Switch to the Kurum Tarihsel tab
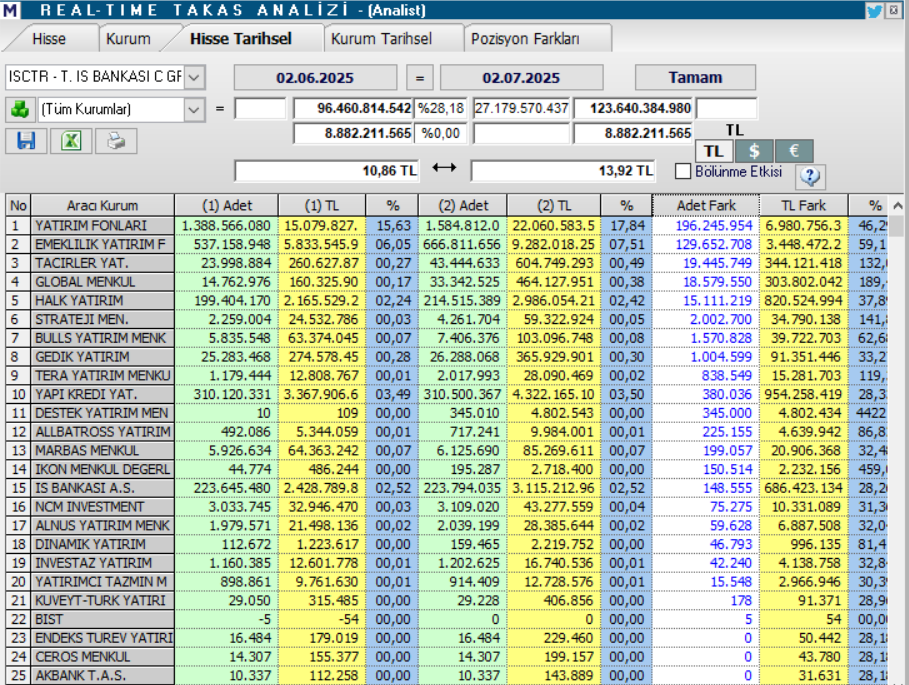This screenshot has height=685, width=909. point(381,39)
